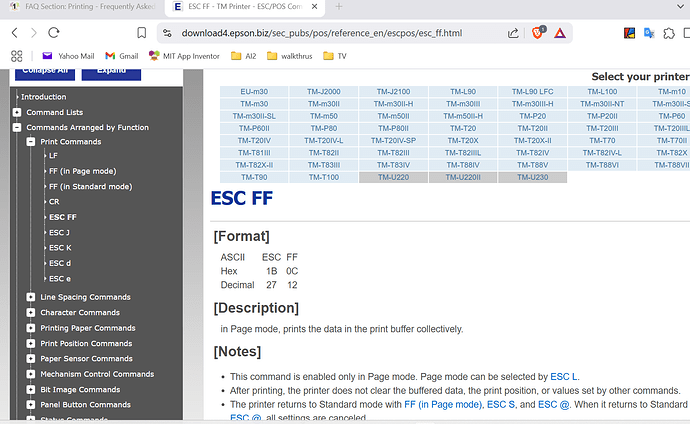Select ESC K tree item
Screen dimensions: 690x424
(60, 248)
